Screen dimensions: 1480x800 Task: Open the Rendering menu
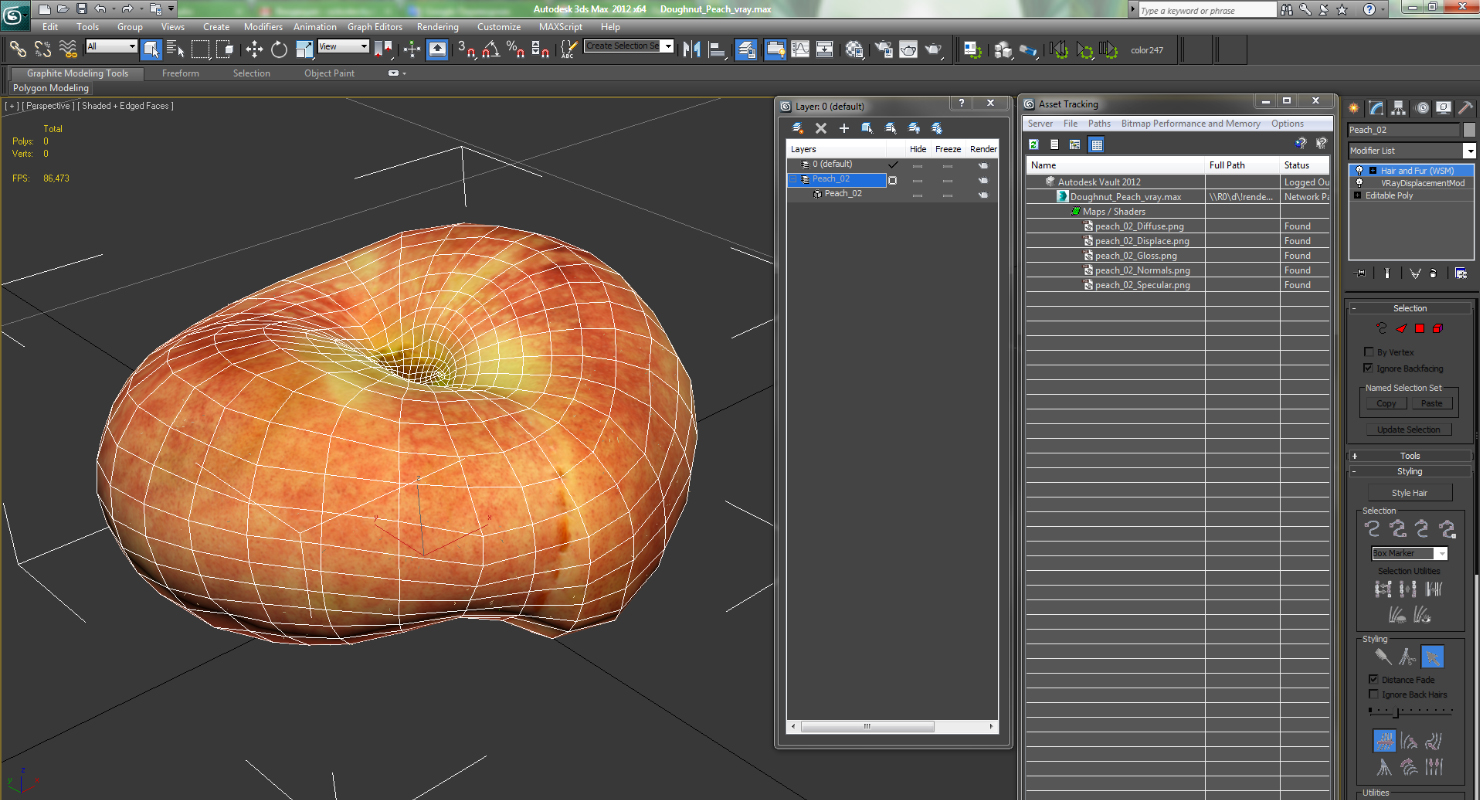pos(437,27)
